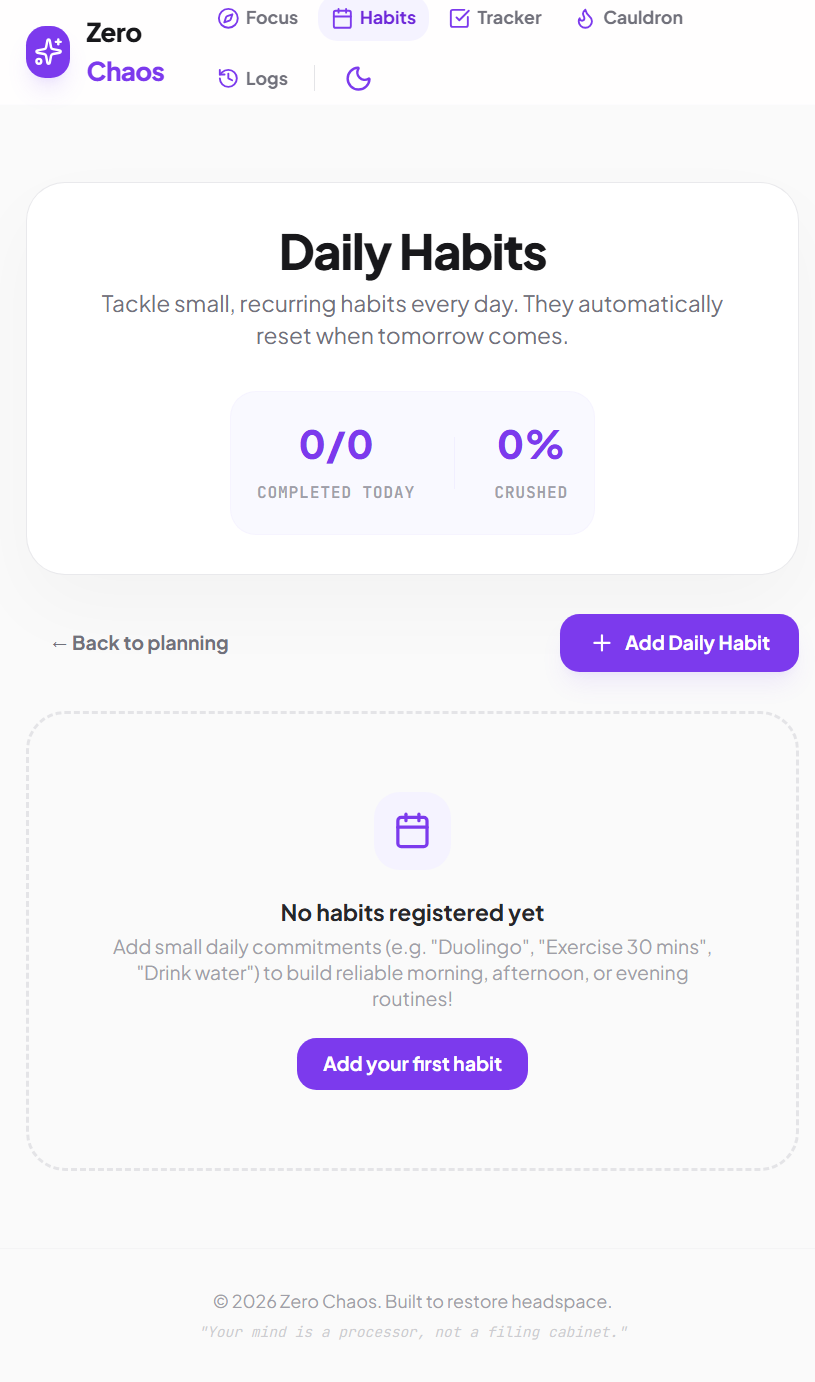
Task: Click the flame icon beside Cauldron
Action: pos(585,18)
